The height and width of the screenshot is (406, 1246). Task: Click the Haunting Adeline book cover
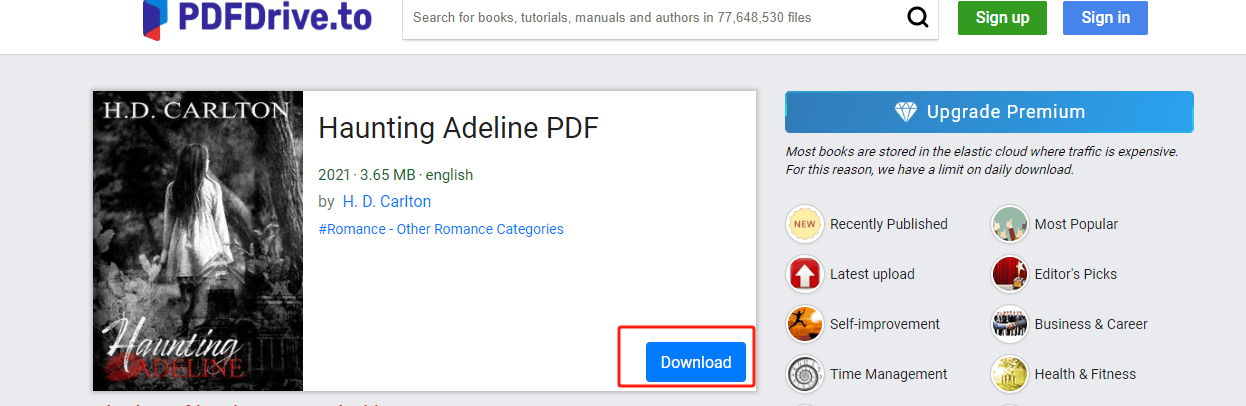coord(198,241)
